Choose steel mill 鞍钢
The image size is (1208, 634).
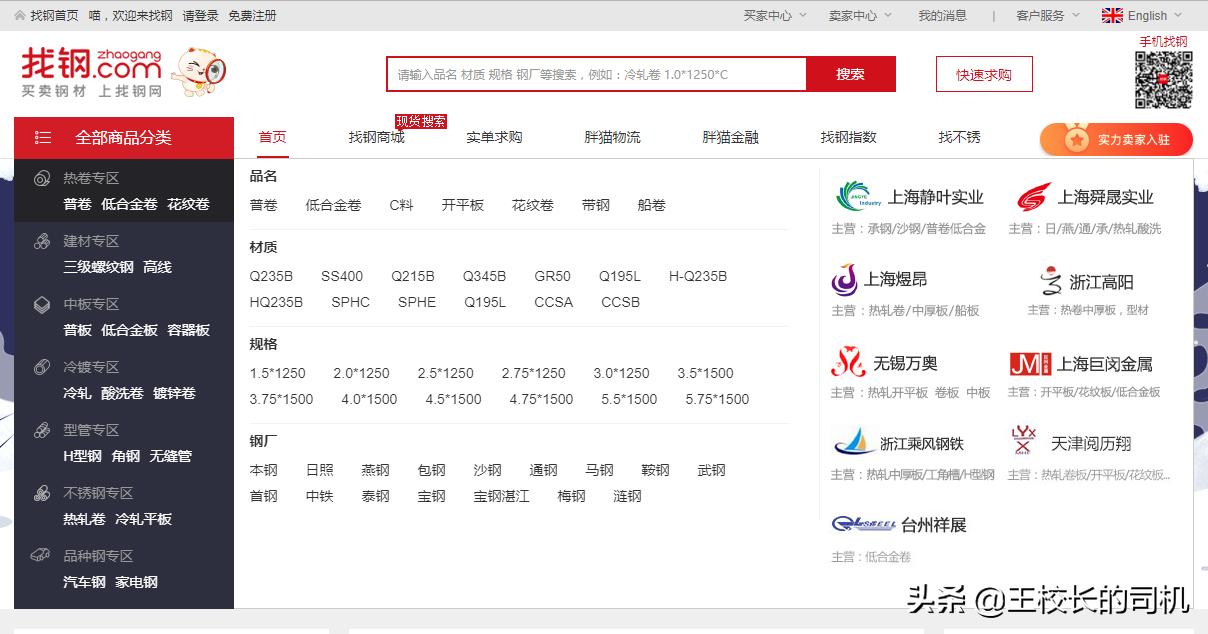[x=655, y=470]
